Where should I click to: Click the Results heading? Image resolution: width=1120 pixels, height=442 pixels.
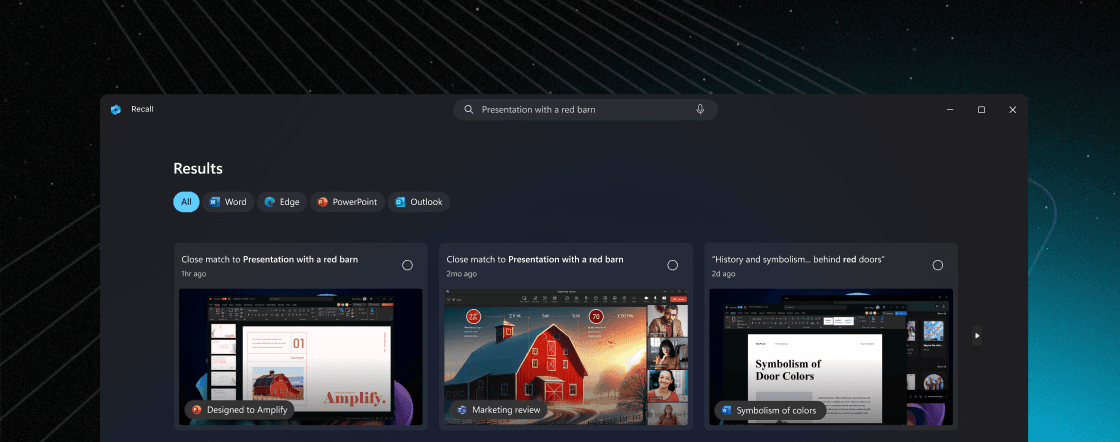click(x=198, y=169)
